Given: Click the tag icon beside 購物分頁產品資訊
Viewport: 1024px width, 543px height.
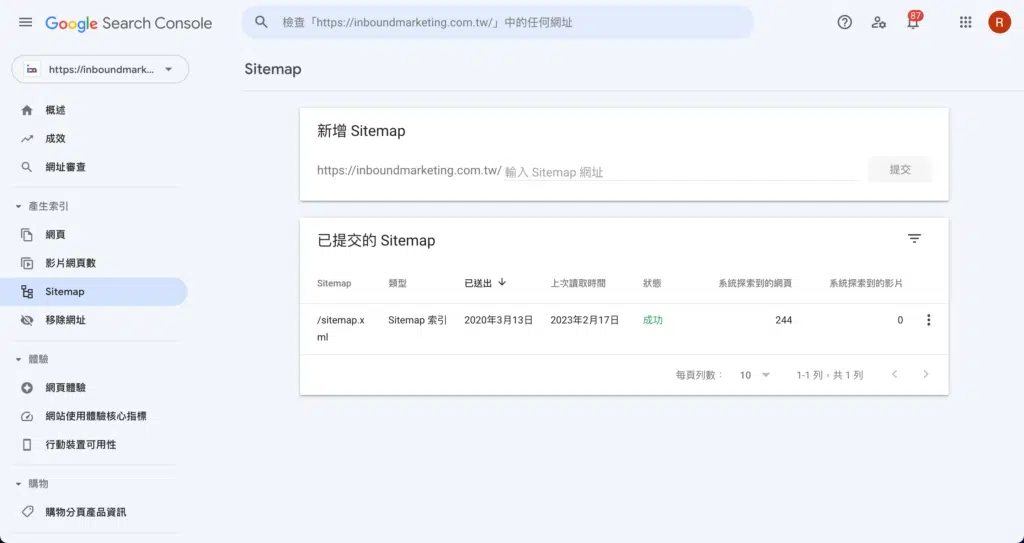Looking at the screenshot, I should (27, 512).
